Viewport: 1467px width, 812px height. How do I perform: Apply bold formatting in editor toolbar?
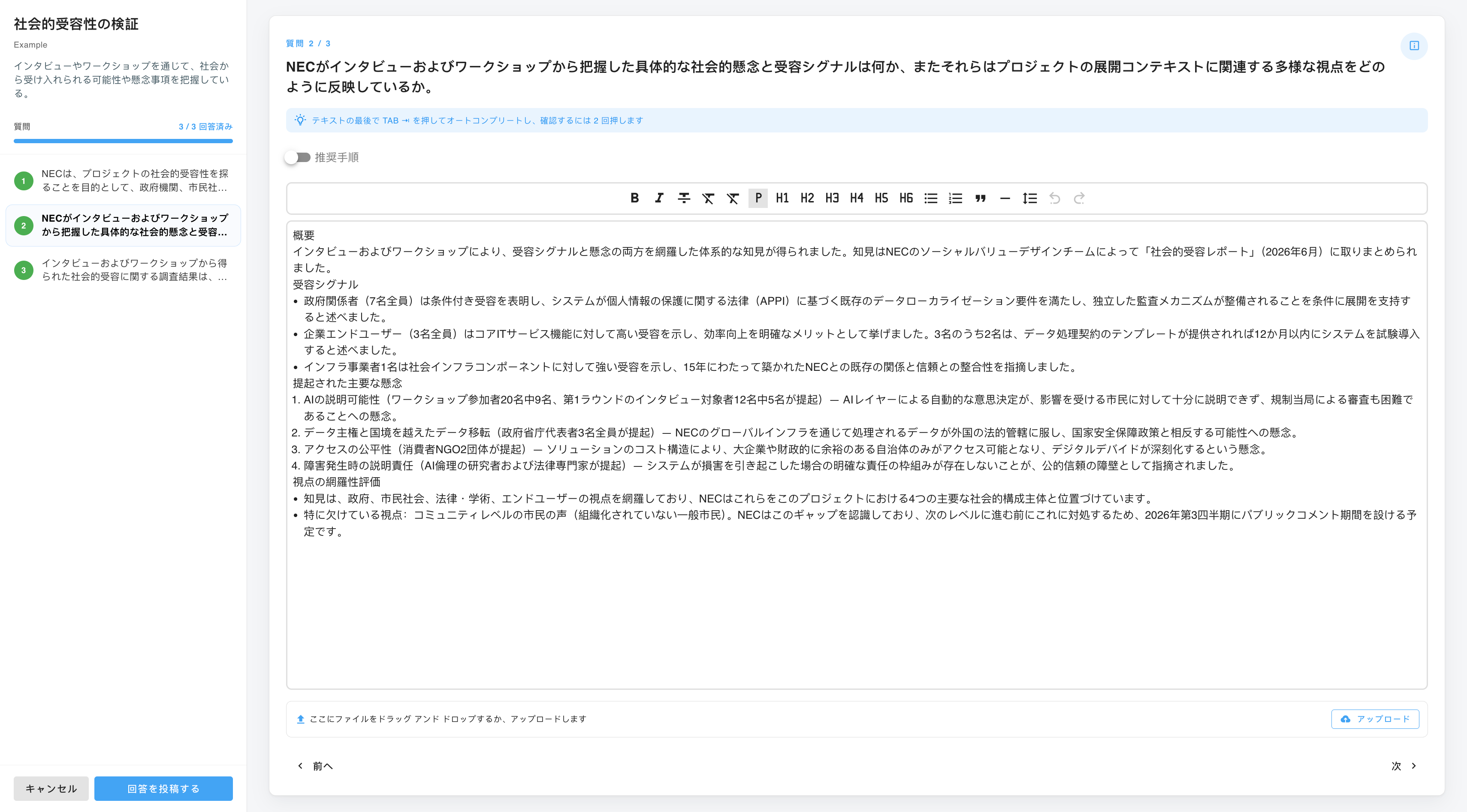[634, 198]
